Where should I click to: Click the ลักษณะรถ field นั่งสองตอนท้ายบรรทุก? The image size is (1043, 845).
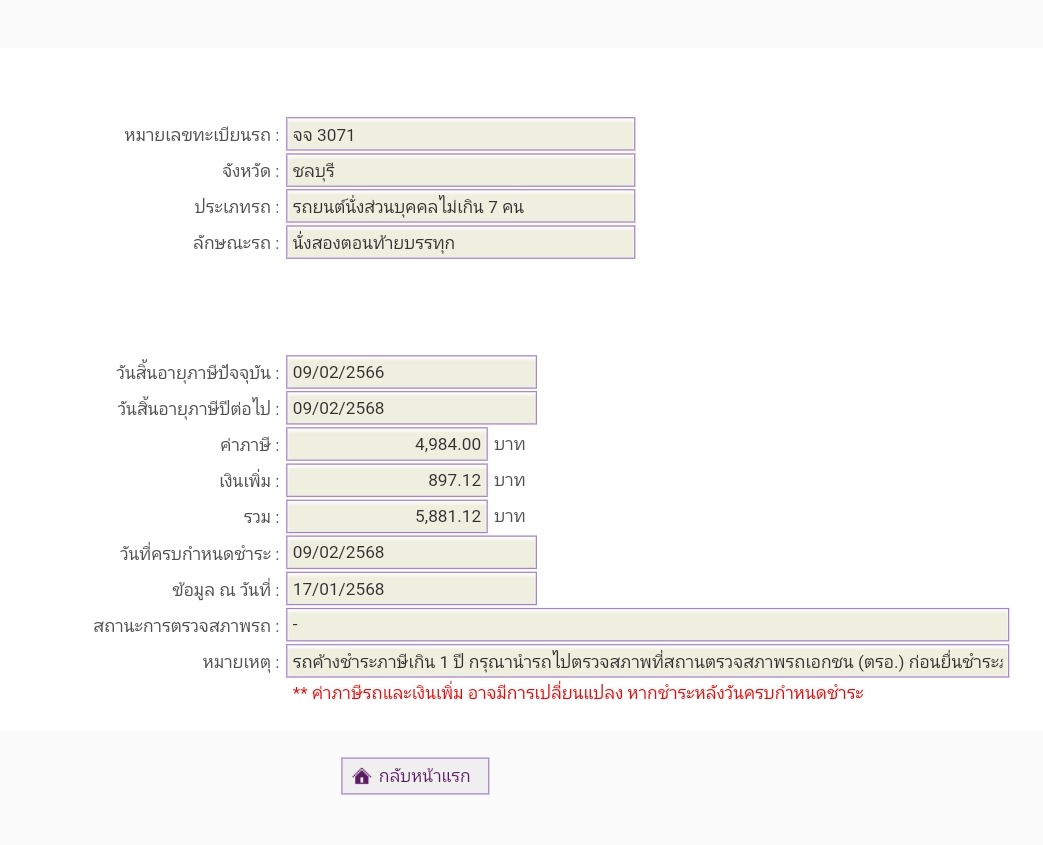460,242
